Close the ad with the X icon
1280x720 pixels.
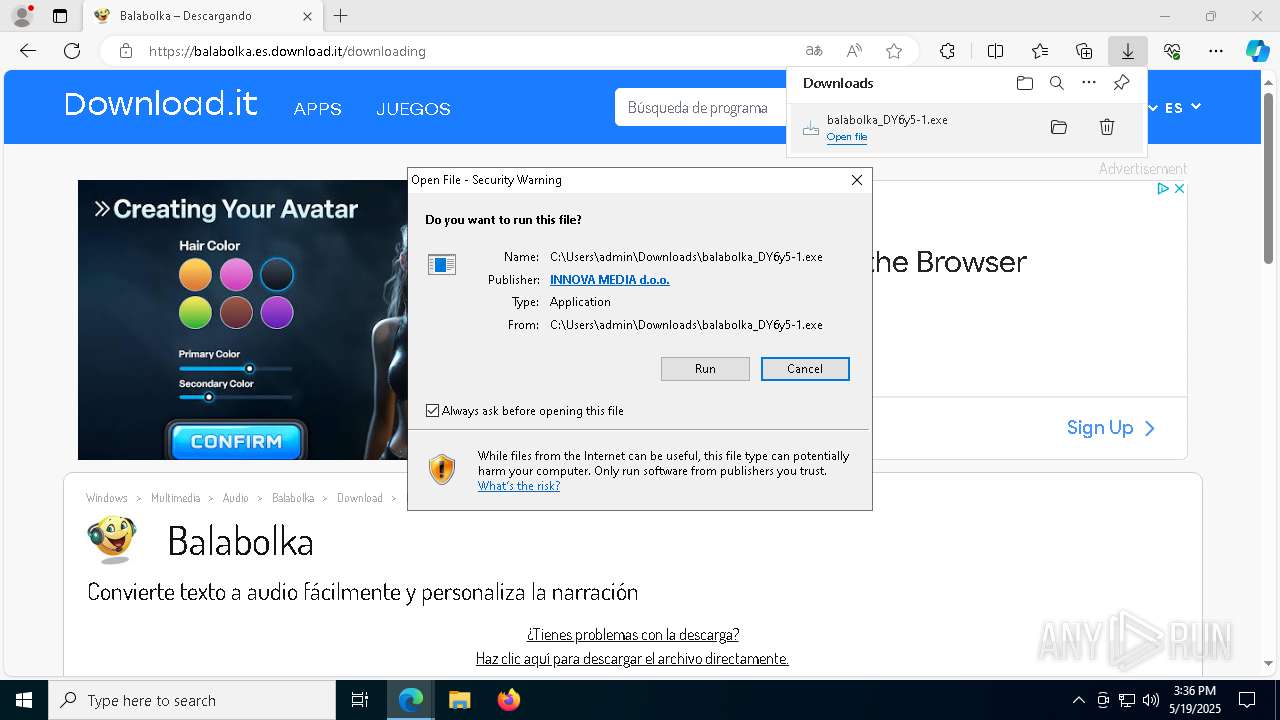coord(1179,188)
